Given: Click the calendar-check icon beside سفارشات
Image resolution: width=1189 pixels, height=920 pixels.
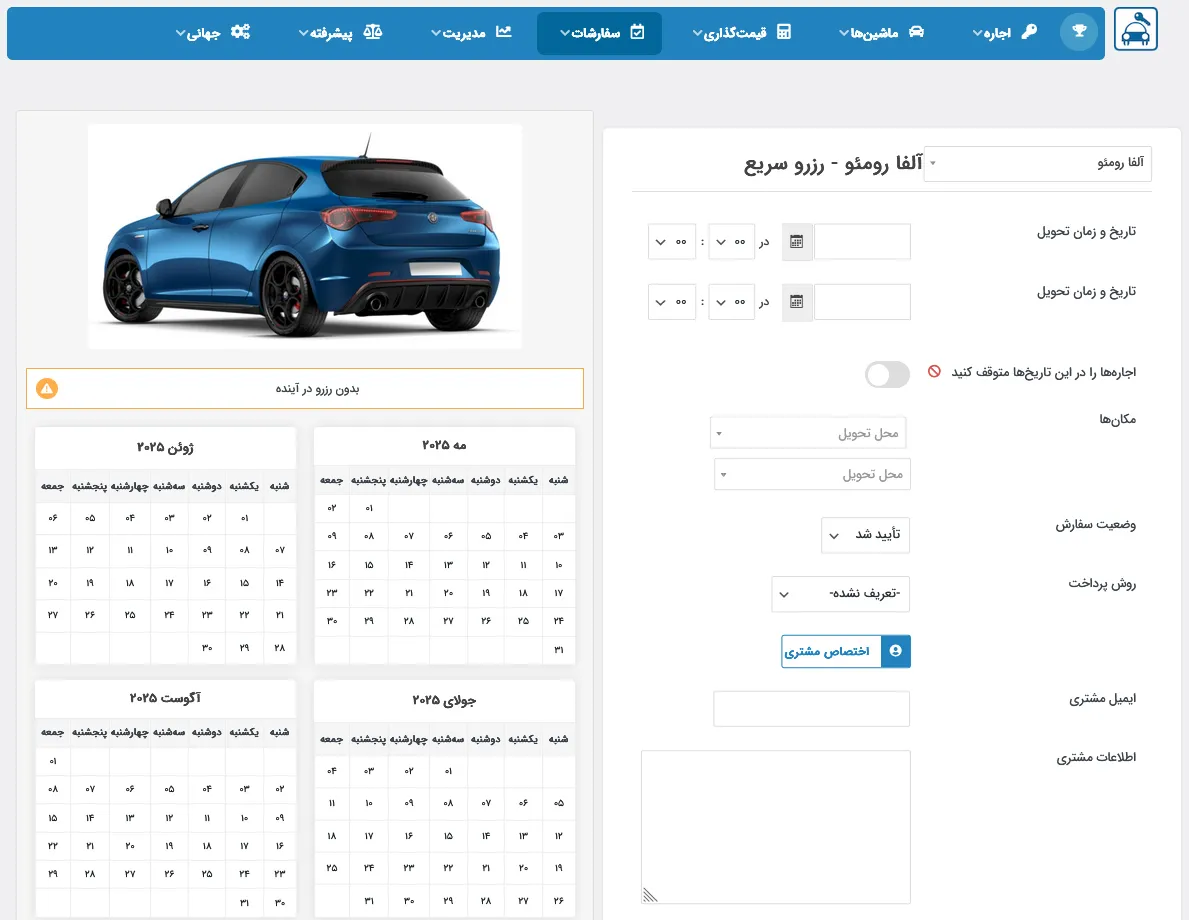Looking at the screenshot, I should [x=637, y=32].
